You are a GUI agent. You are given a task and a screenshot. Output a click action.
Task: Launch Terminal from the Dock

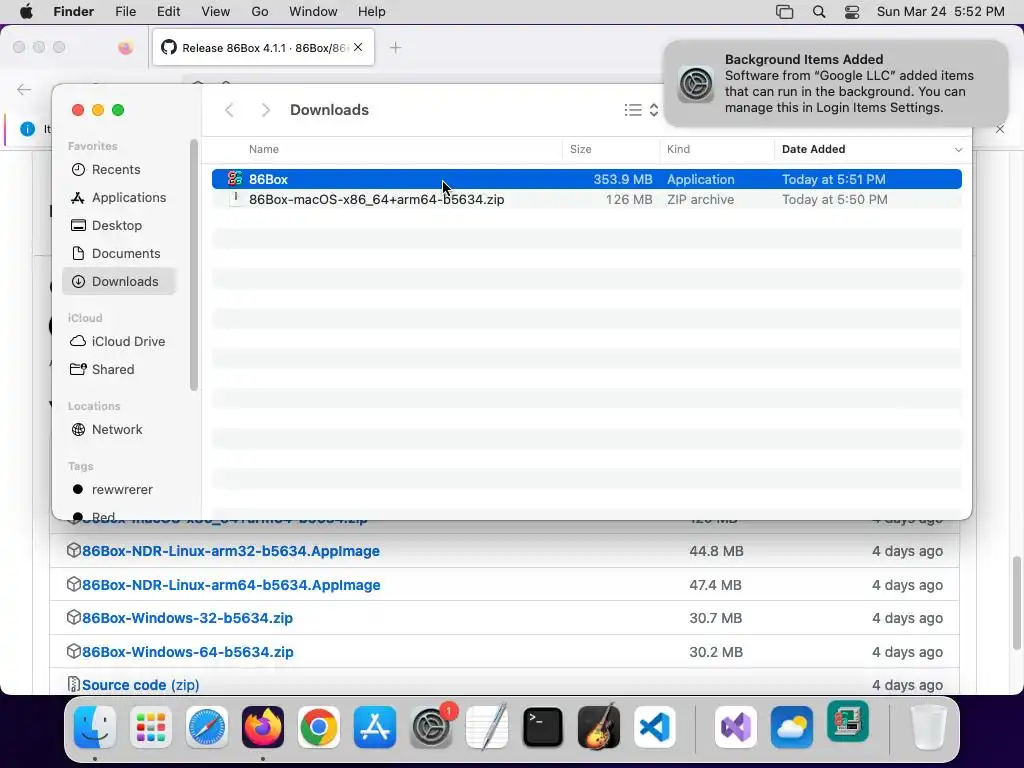pyautogui.click(x=543, y=727)
